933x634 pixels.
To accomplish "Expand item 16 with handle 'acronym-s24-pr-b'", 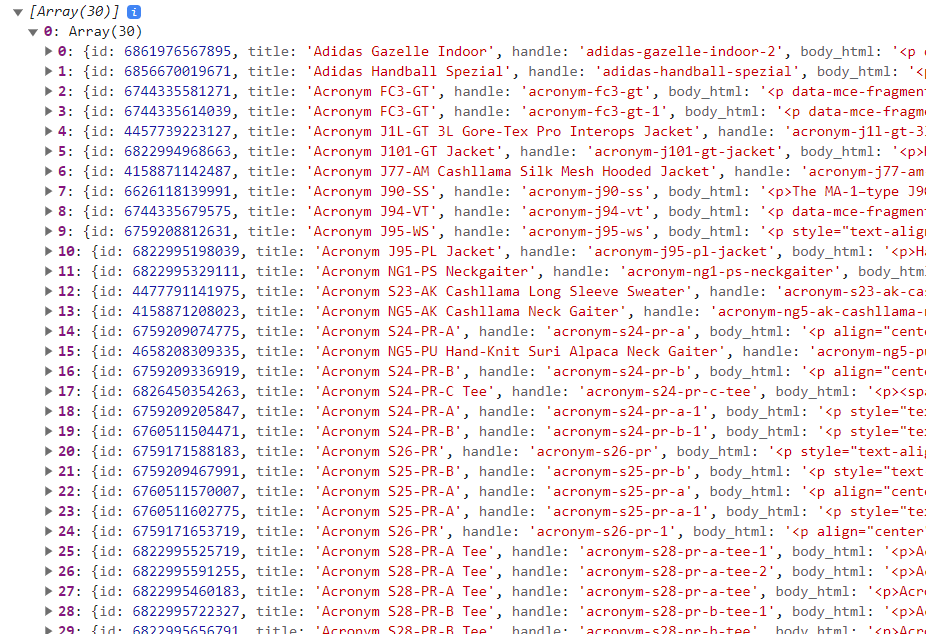I will [49, 372].
